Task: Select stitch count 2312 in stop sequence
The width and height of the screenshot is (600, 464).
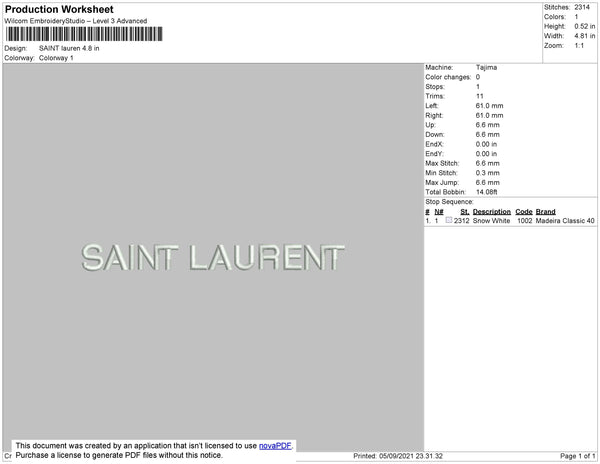Action: pos(461,221)
